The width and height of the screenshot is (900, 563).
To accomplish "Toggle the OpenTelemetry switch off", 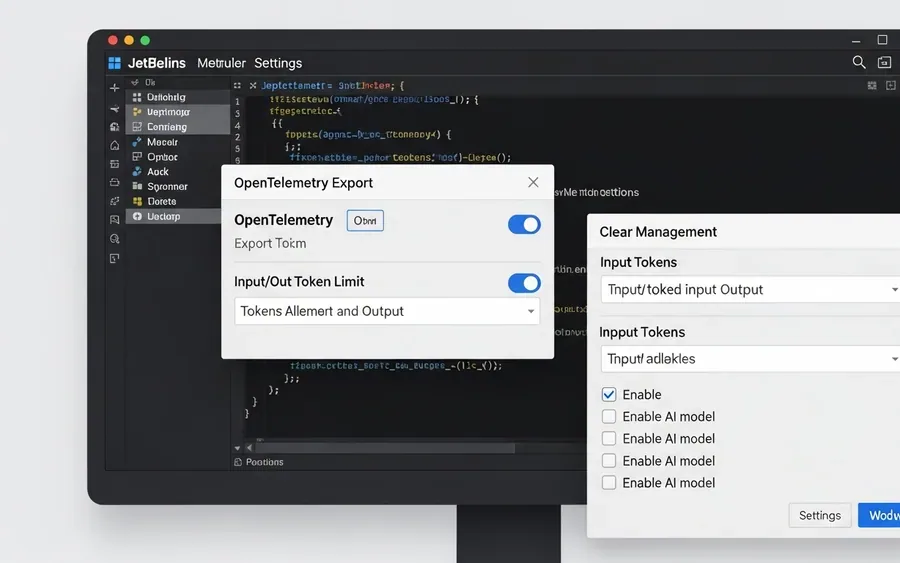I will 524,224.
